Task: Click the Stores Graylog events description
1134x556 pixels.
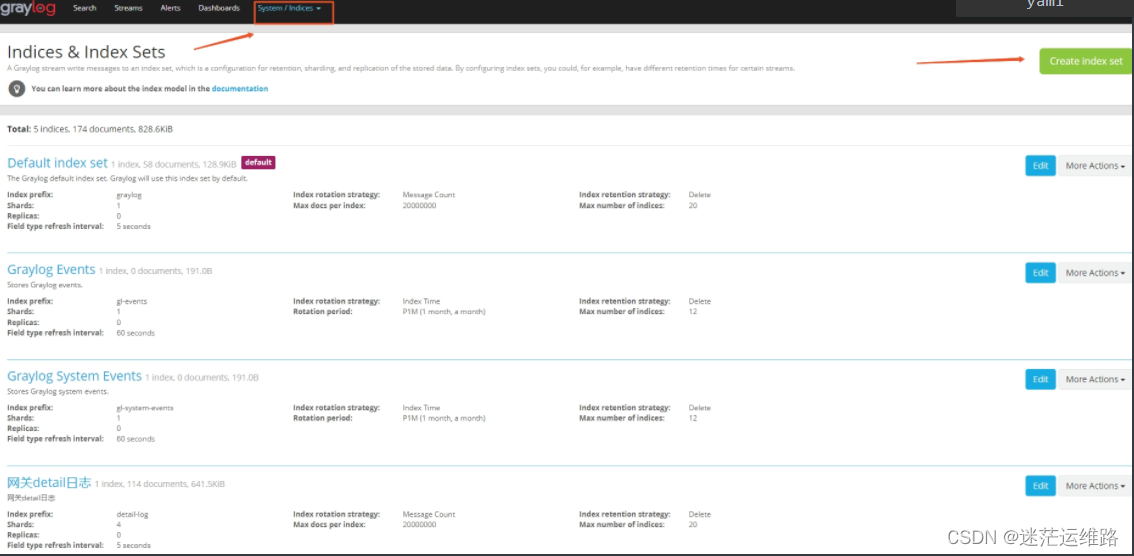Action: click(45, 285)
